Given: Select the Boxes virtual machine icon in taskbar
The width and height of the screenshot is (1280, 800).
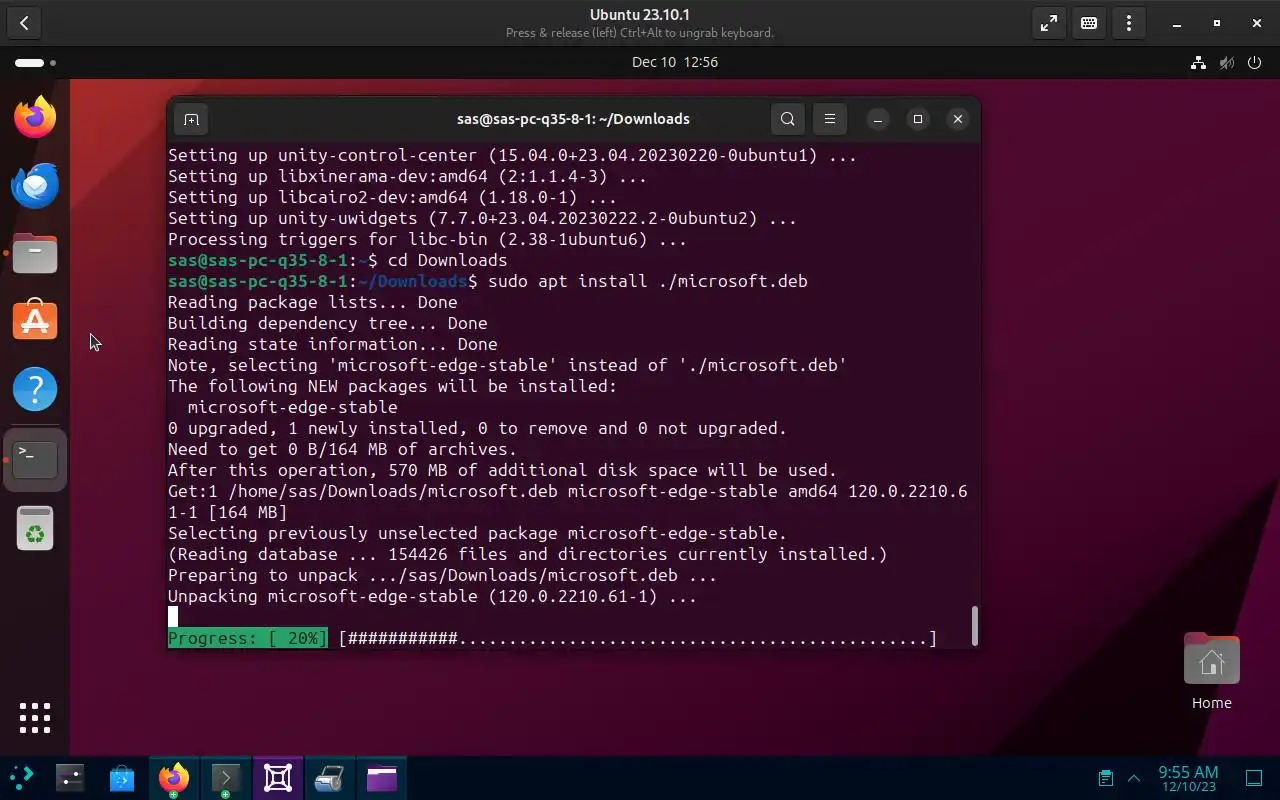Looking at the screenshot, I should coord(278,778).
